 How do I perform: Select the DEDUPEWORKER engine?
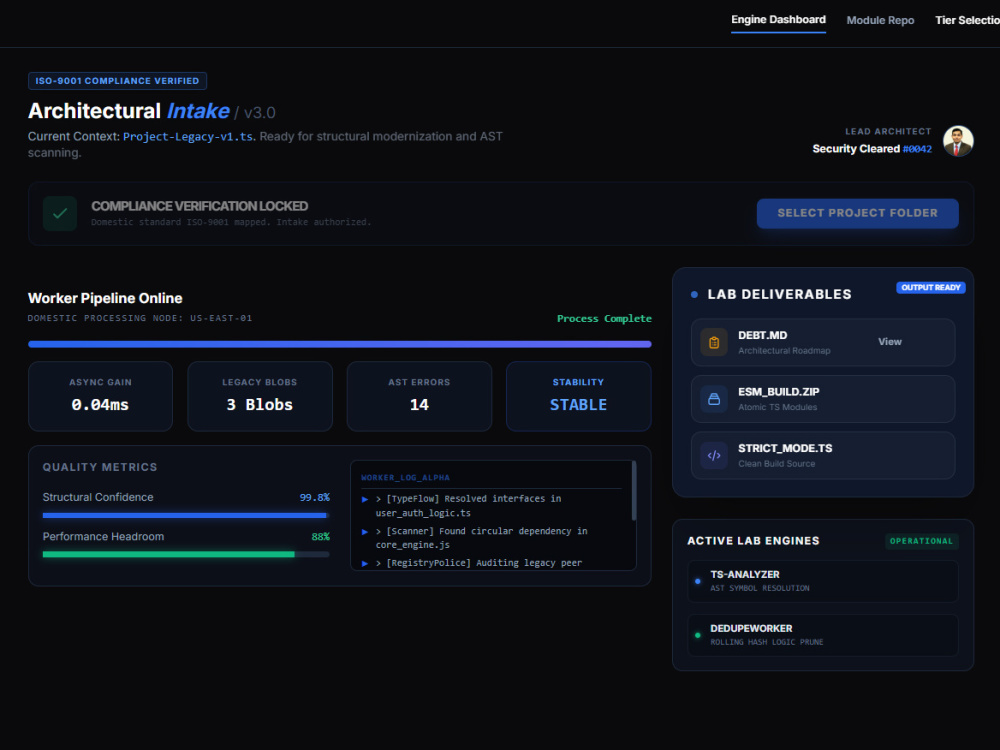823,635
